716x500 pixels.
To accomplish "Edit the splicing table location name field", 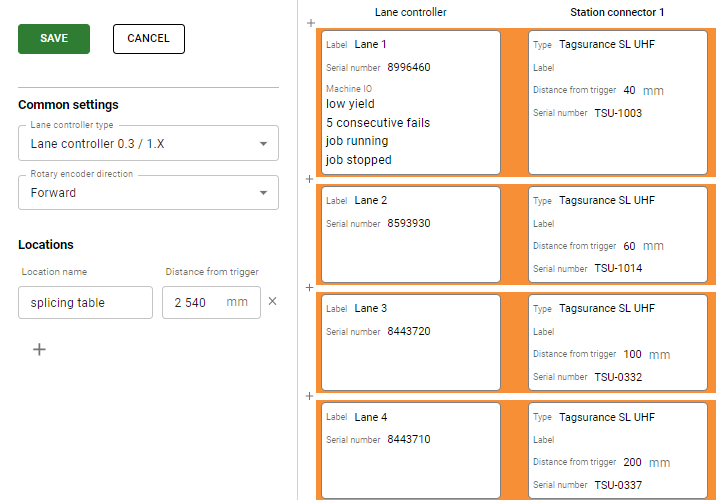I will click(85, 302).
